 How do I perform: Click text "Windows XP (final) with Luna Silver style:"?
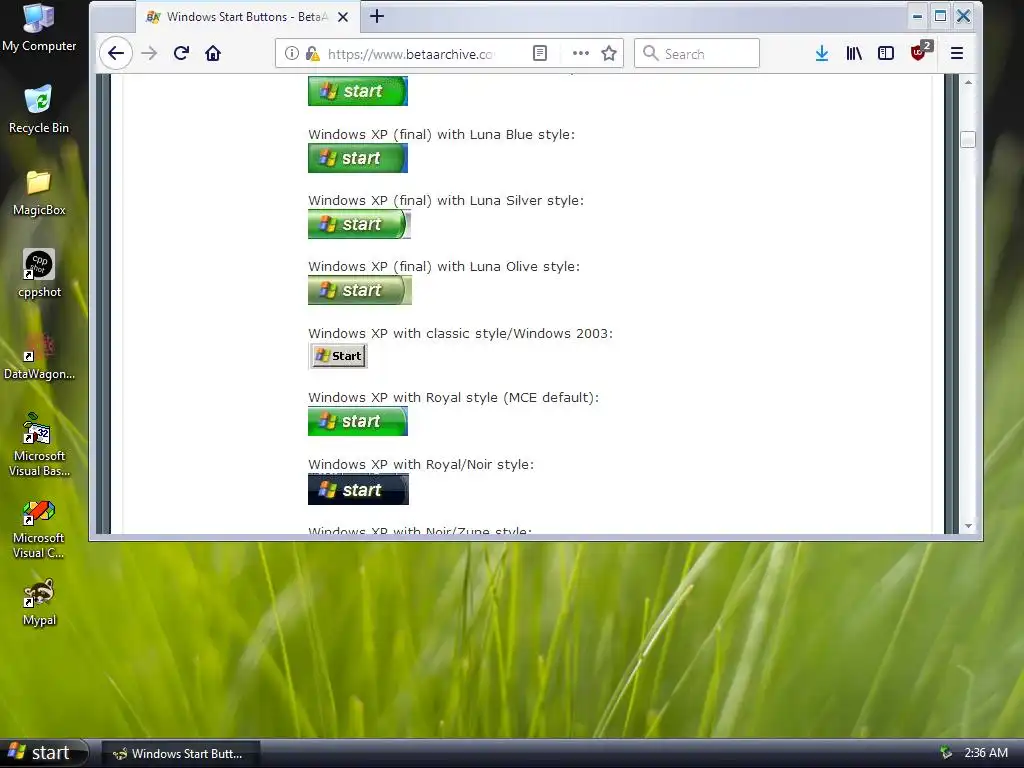(x=446, y=200)
